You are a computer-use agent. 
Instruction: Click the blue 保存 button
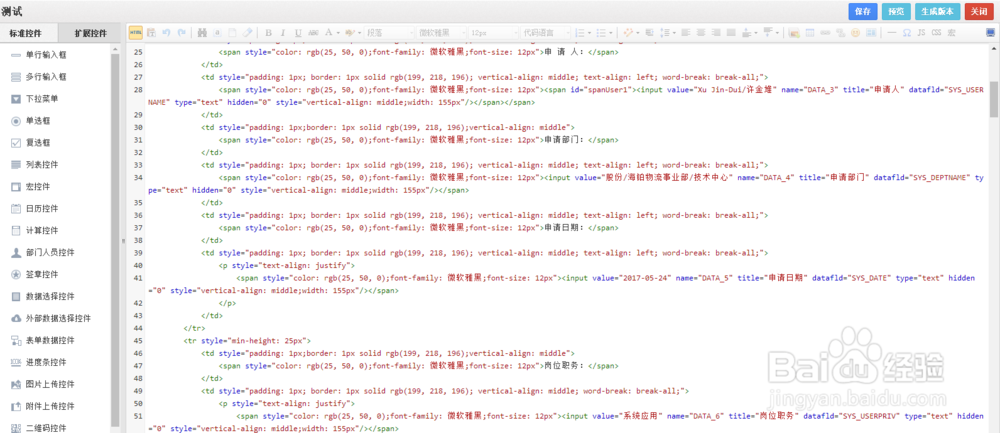(862, 11)
